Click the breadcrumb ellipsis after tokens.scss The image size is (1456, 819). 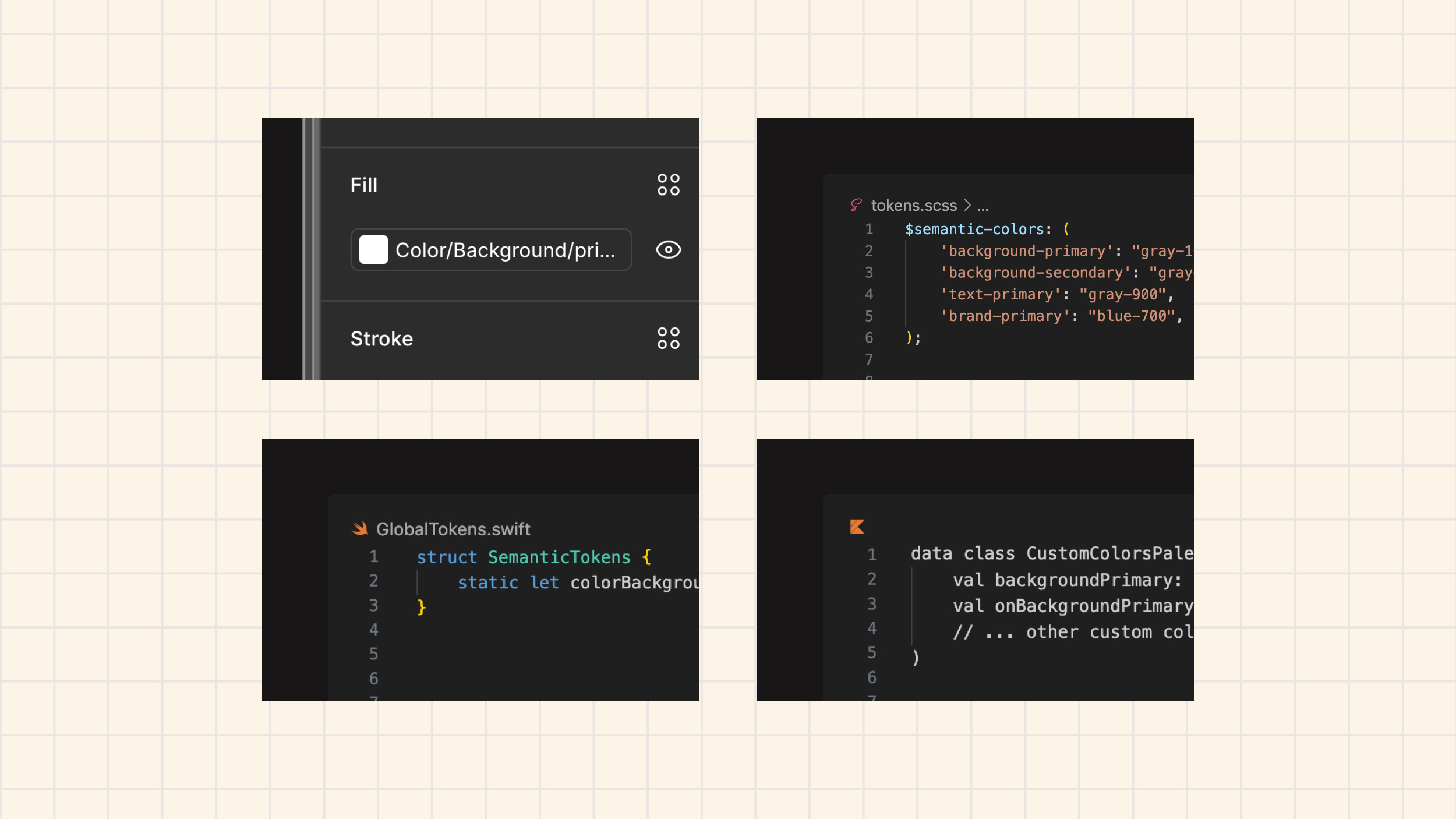pyautogui.click(x=983, y=207)
